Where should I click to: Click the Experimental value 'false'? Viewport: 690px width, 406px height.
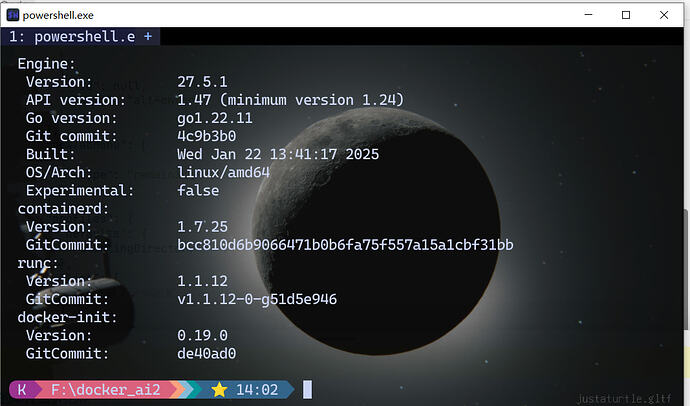198,190
